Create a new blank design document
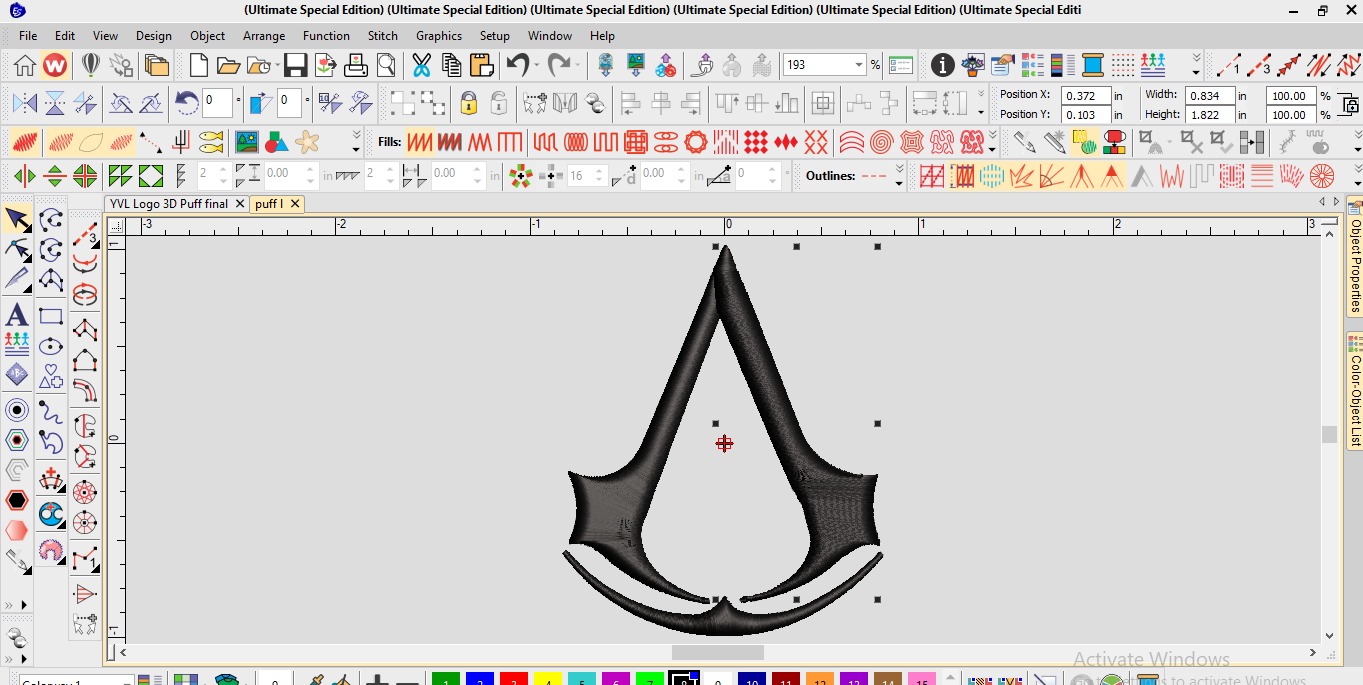The image size is (1363, 685). 199,66
